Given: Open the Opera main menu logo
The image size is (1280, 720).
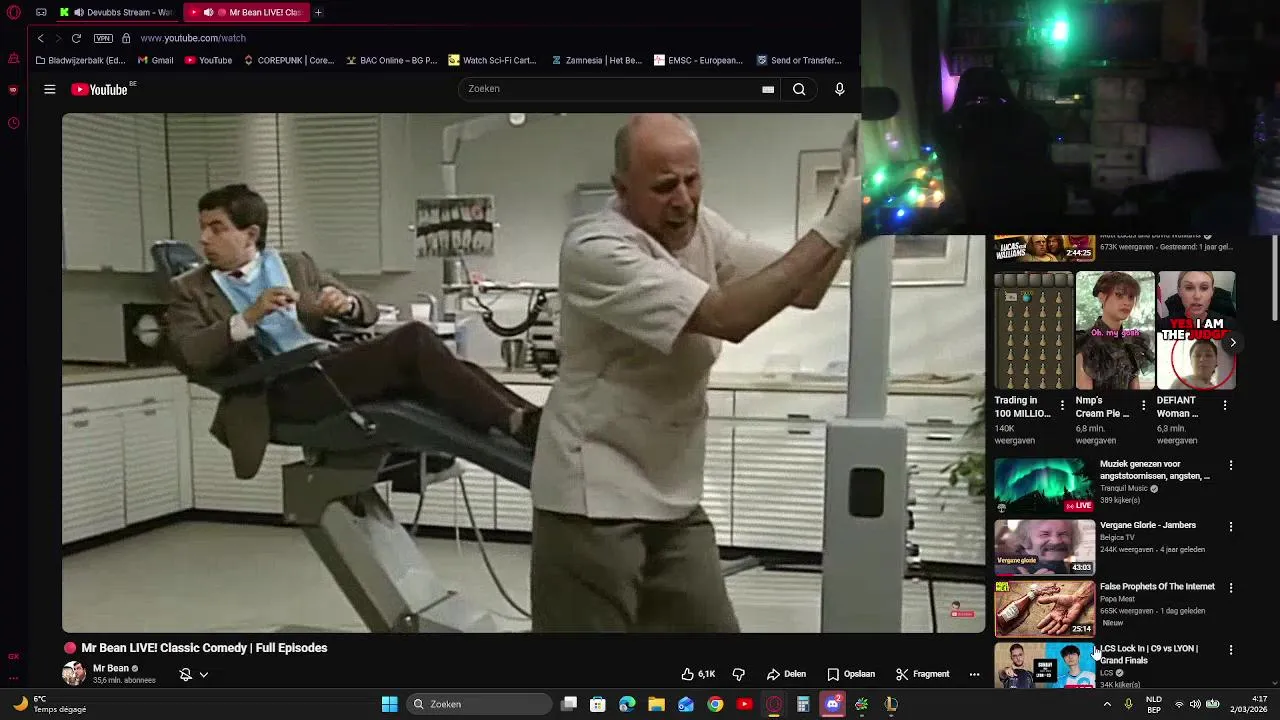Looking at the screenshot, I should click(13, 12).
